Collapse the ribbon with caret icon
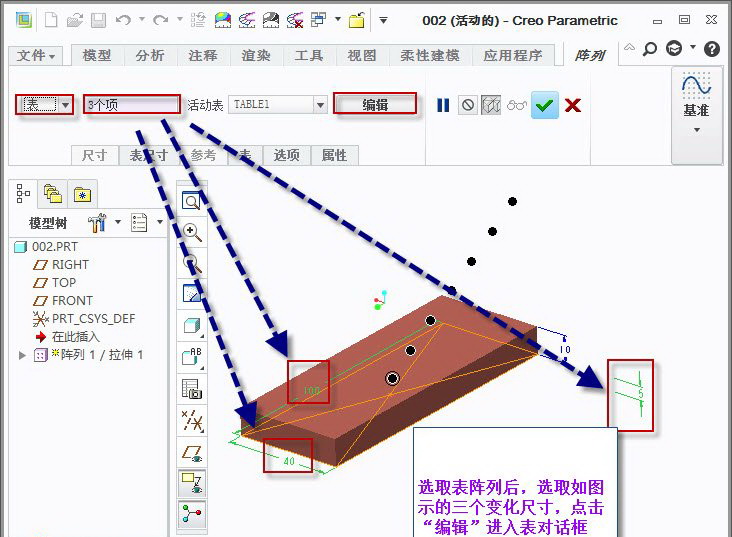Screen dimensions: 732x537 (x=629, y=47)
